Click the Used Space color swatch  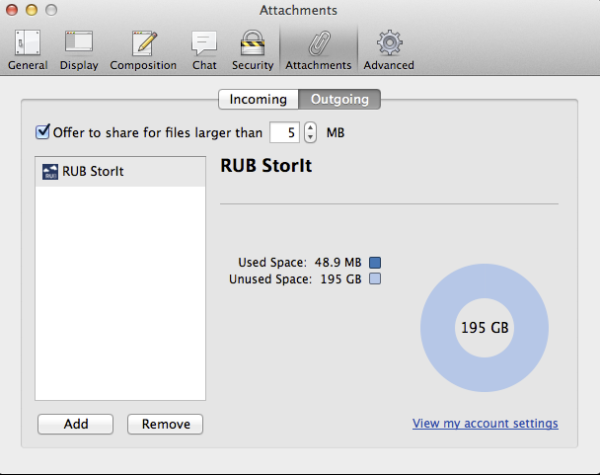[x=375, y=263]
